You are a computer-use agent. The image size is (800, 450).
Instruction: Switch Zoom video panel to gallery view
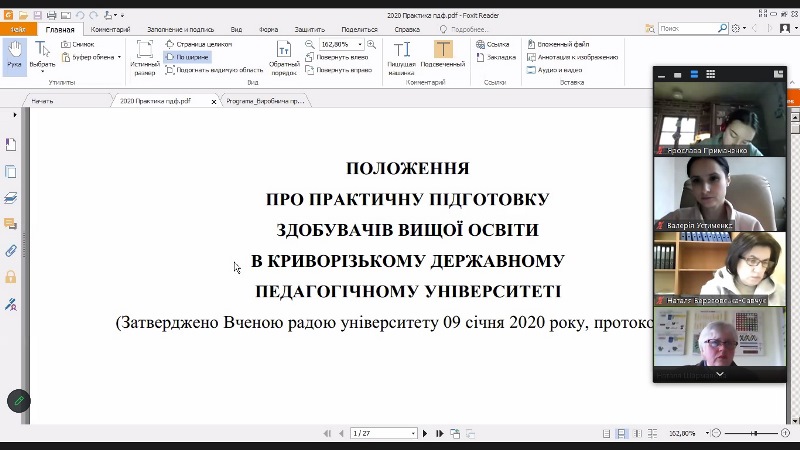710,74
